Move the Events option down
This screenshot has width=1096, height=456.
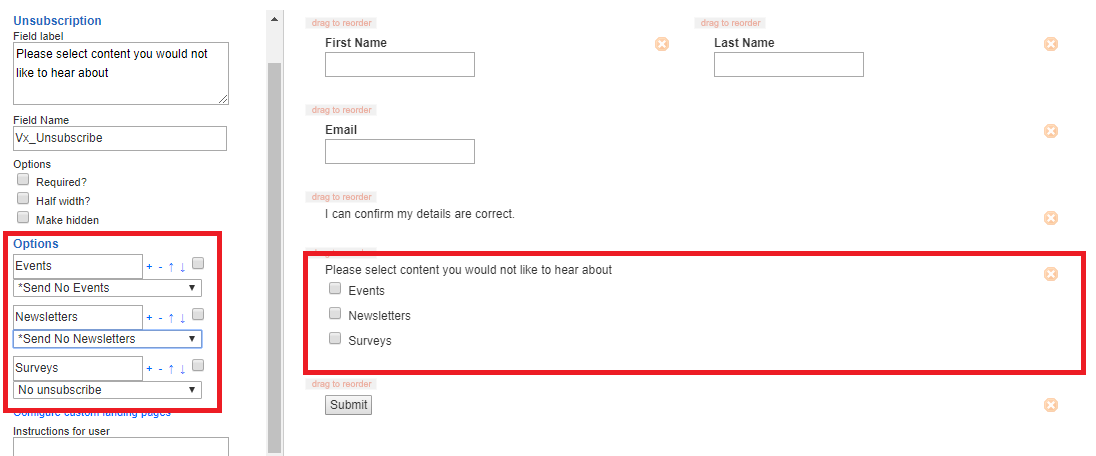pyautogui.click(x=182, y=266)
